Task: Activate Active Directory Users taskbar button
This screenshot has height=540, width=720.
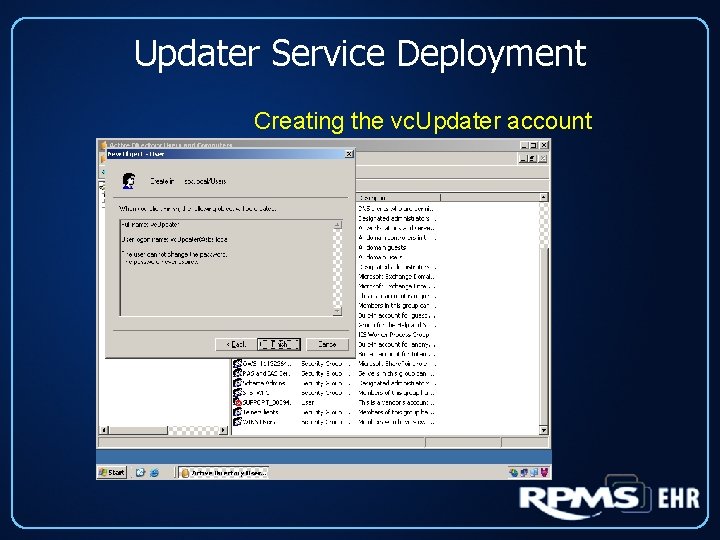Action: coord(223,472)
